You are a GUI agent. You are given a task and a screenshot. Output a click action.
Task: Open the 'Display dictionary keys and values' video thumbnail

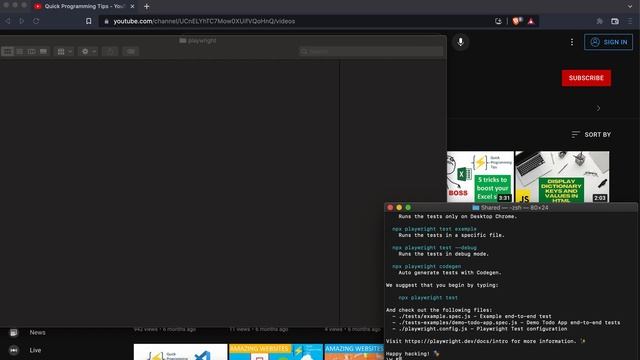[x=562, y=177]
